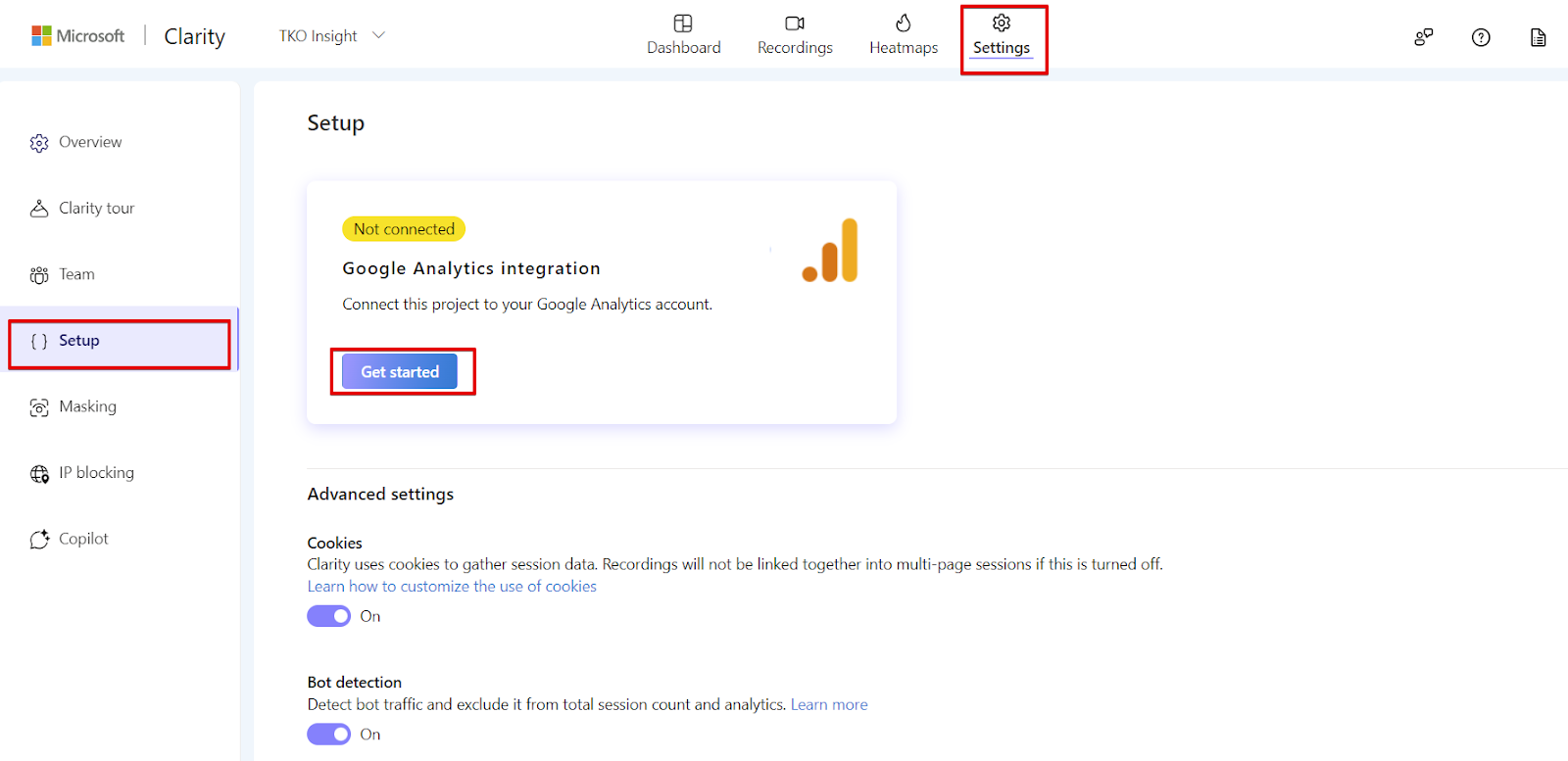The height and width of the screenshot is (761, 1568).
Task: Click the Heatmaps flame icon
Action: (x=904, y=23)
